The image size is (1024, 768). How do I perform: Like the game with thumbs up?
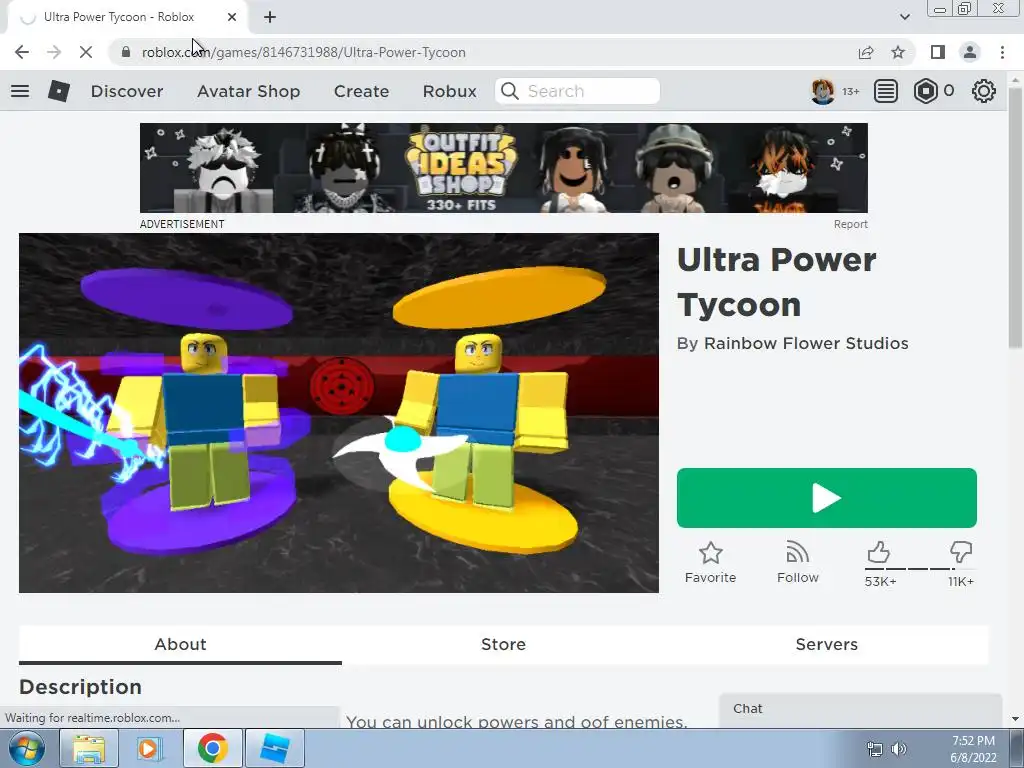click(879, 552)
